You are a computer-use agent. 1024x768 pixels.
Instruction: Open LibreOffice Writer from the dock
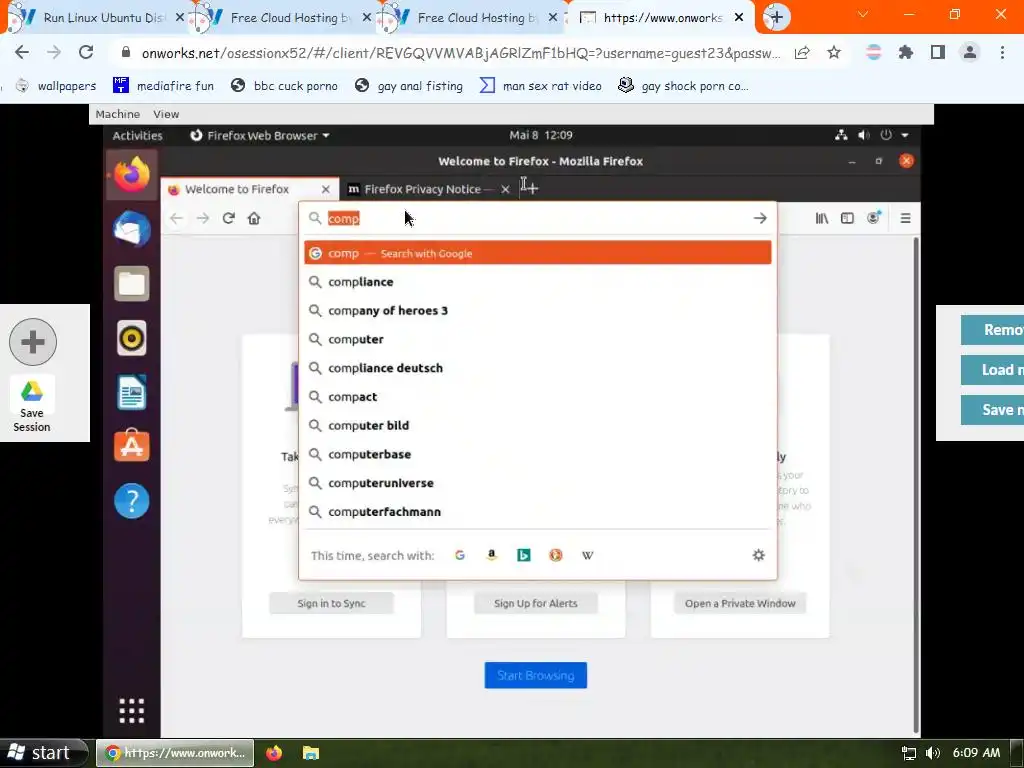131,392
